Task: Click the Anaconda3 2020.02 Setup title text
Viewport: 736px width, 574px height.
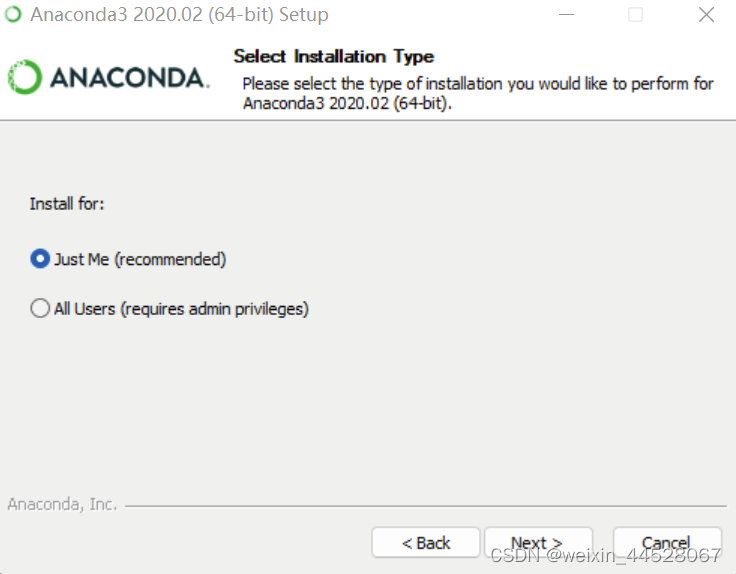Action: [x=179, y=15]
